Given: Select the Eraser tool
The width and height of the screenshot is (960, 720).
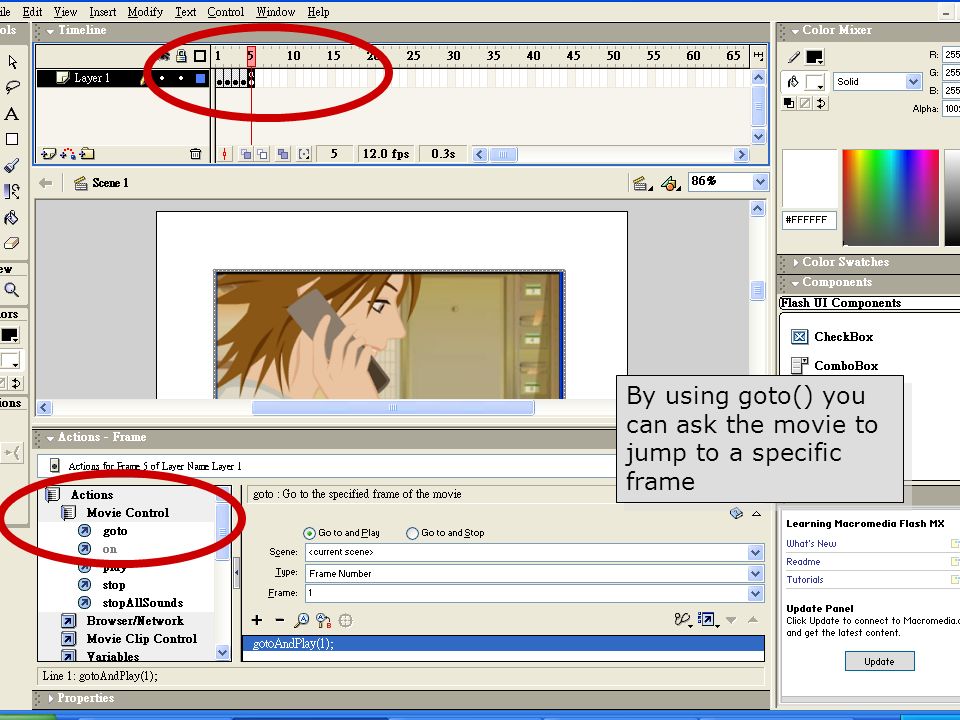Looking at the screenshot, I should coord(12,243).
